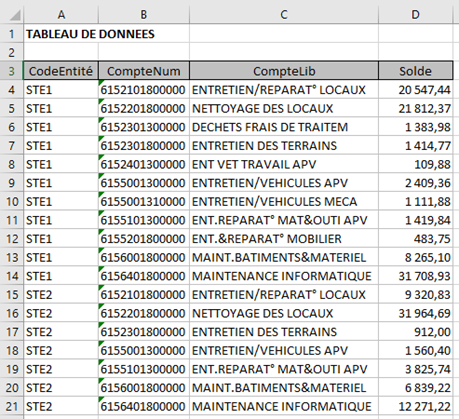459x419 pixels.
Task: Select STE2 in row 15
Action: click(x=61, y=295)
